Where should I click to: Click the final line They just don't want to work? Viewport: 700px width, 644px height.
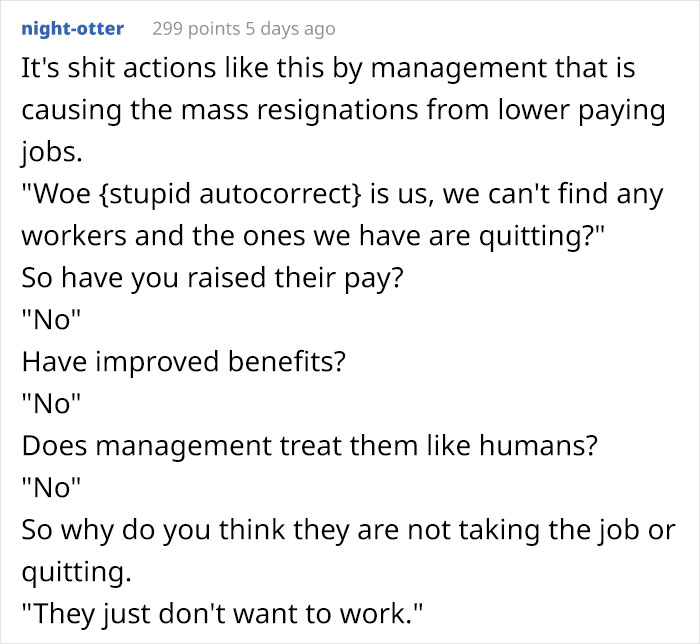pyautogui.click(x=222, y=614)
